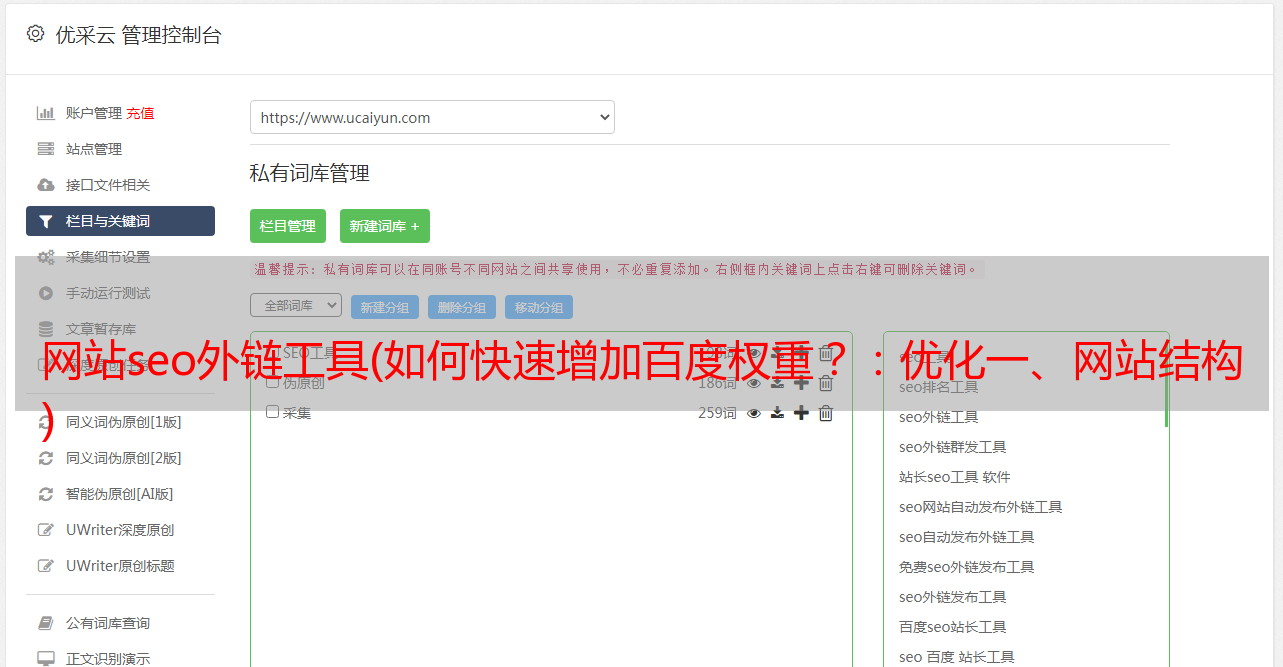This screenshot has width=1283, height=667.
Task: Select the keyword 免费seo外链发布工具
Action: coord(967,567)
